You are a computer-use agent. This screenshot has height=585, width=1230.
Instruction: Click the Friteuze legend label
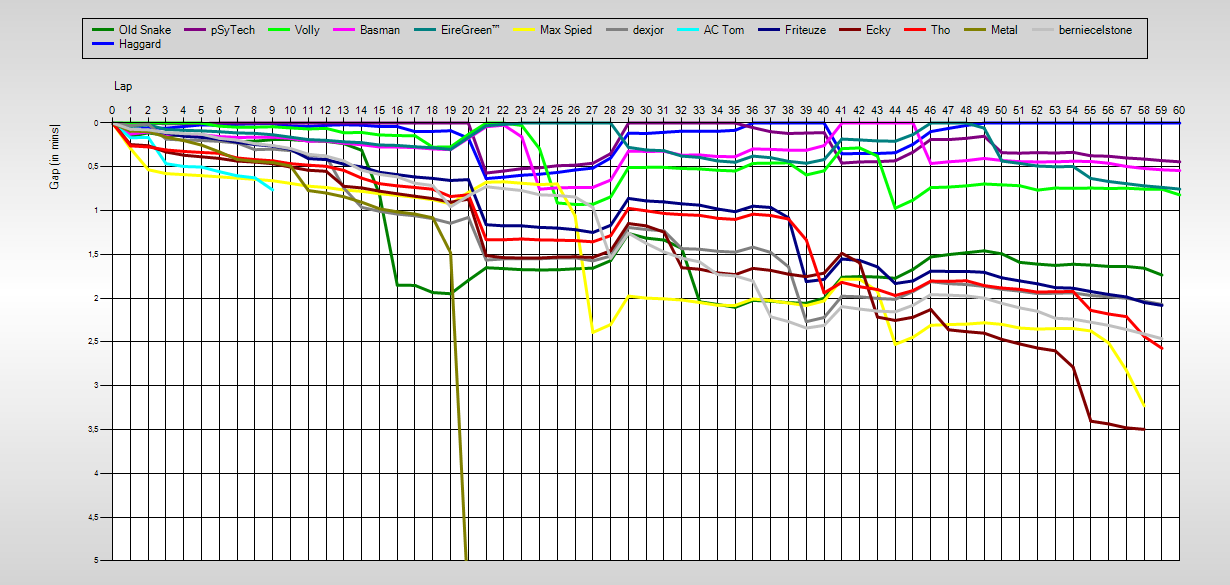pos(806,30)
